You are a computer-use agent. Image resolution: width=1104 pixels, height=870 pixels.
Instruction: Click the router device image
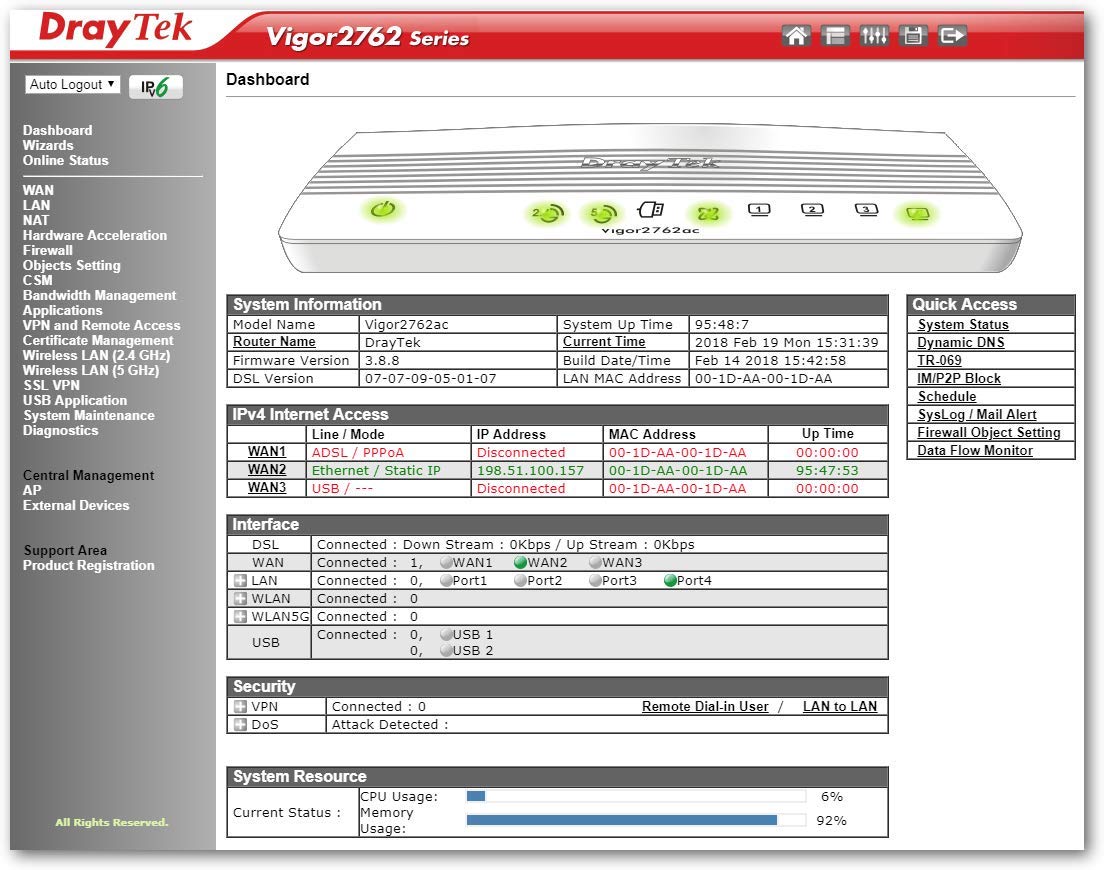650,200
